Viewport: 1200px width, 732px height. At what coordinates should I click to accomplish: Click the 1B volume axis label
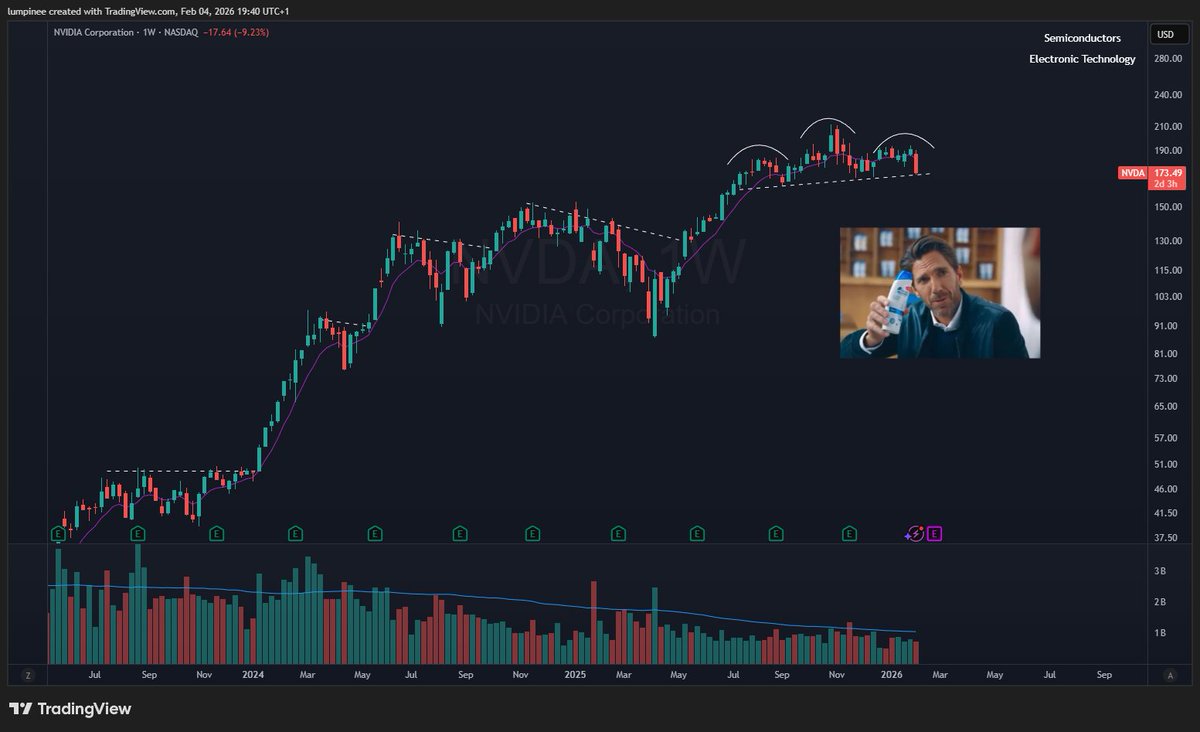tap(1160, 633)
